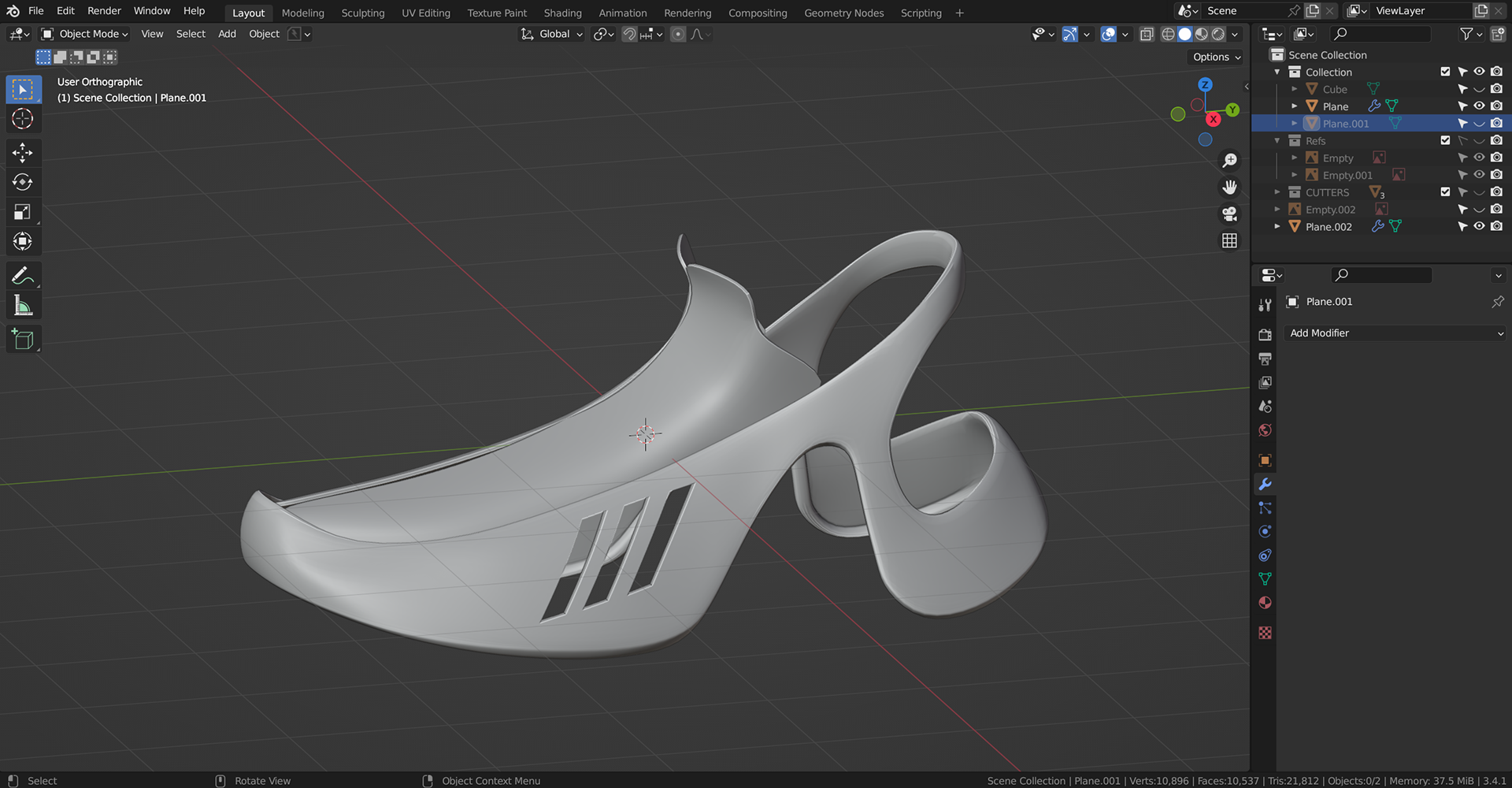
Task: Open the Object Mode dropdown
Action: pyautogui.click(x=84, y=34)
